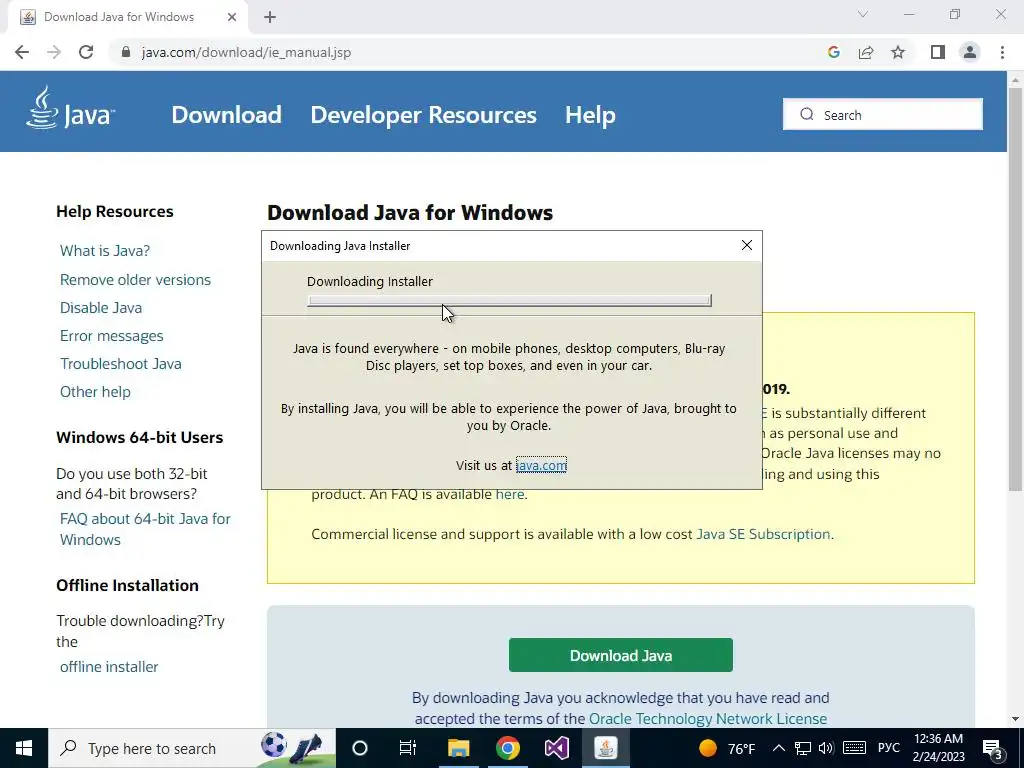Viewport: 1024px width, 768px height.
Task: Select the Download Java for Windows tab
Action: [127, 18]
